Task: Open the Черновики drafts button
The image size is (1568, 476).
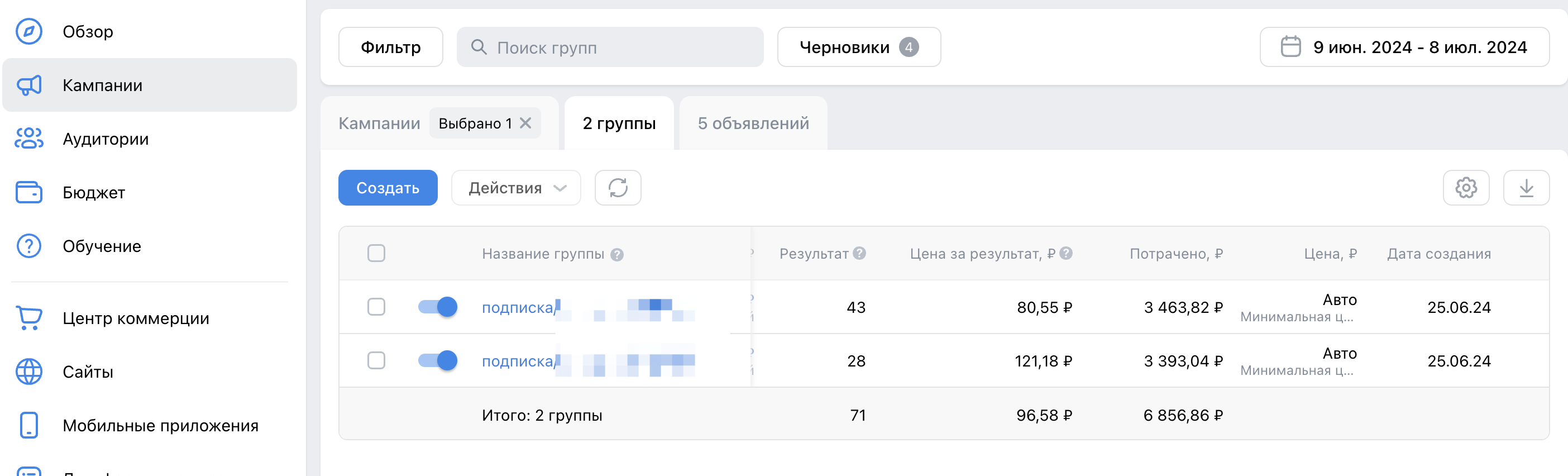Action: tap(859, 47)
